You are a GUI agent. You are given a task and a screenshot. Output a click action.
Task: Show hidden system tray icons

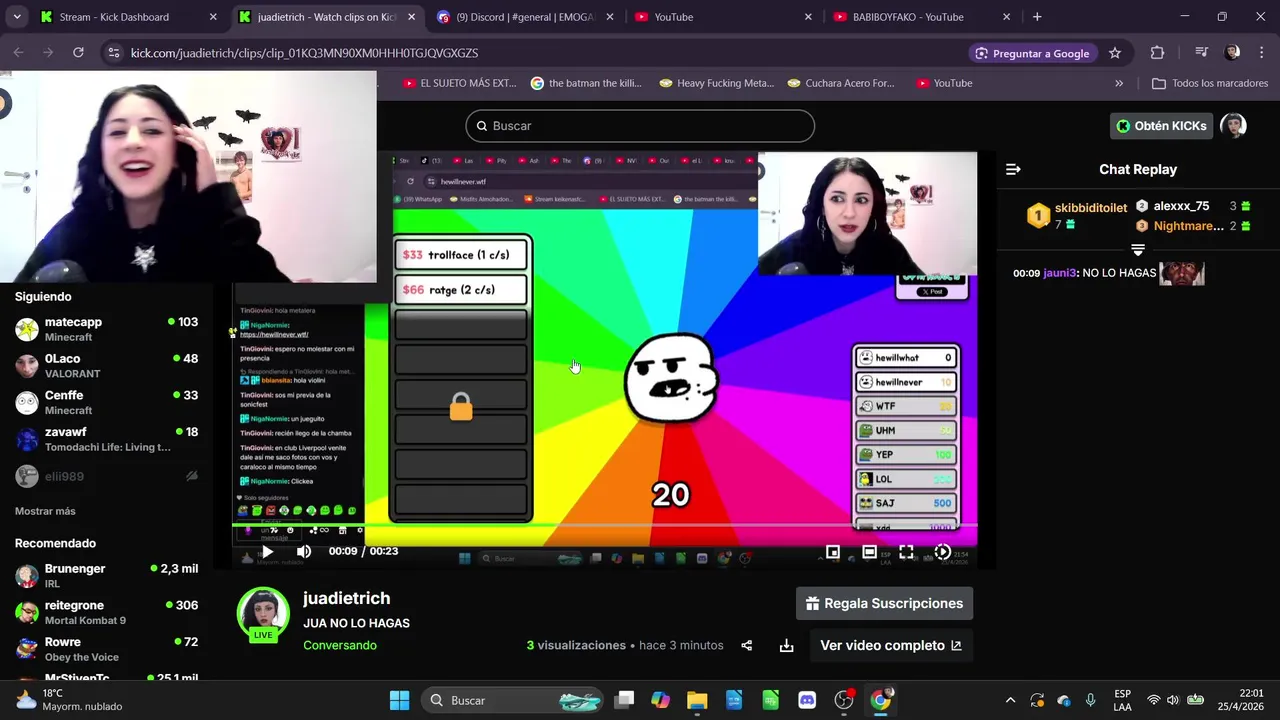click(x=1010, y=700)
